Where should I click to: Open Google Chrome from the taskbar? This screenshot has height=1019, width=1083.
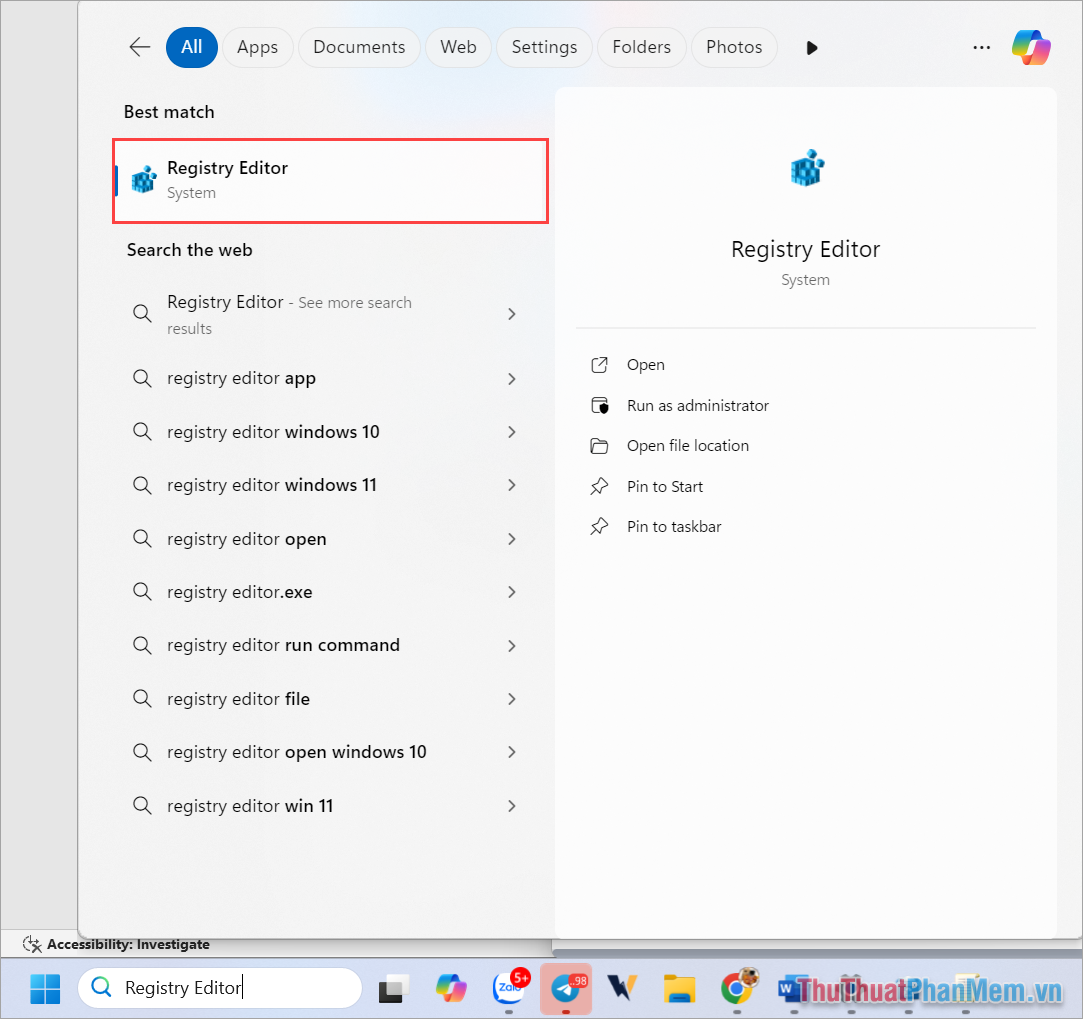[x=738, y=989]
